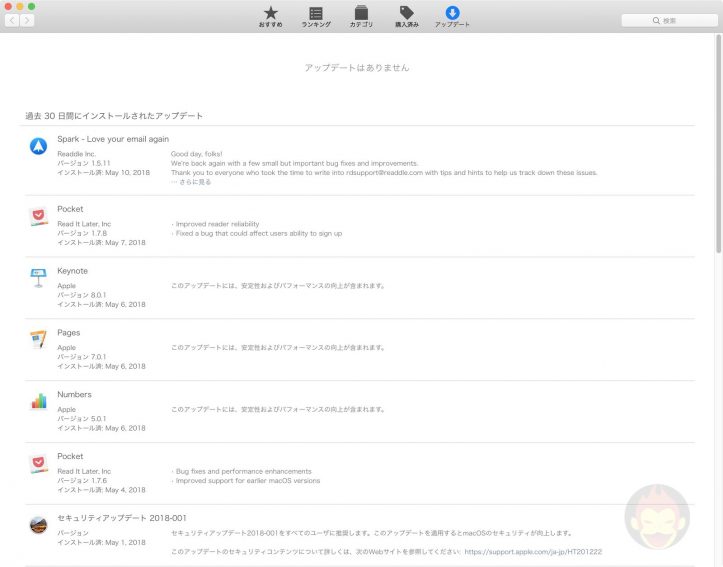Screen dimensions: 723x567
Task: Click the Pages title text
Action: pos(69,333)
